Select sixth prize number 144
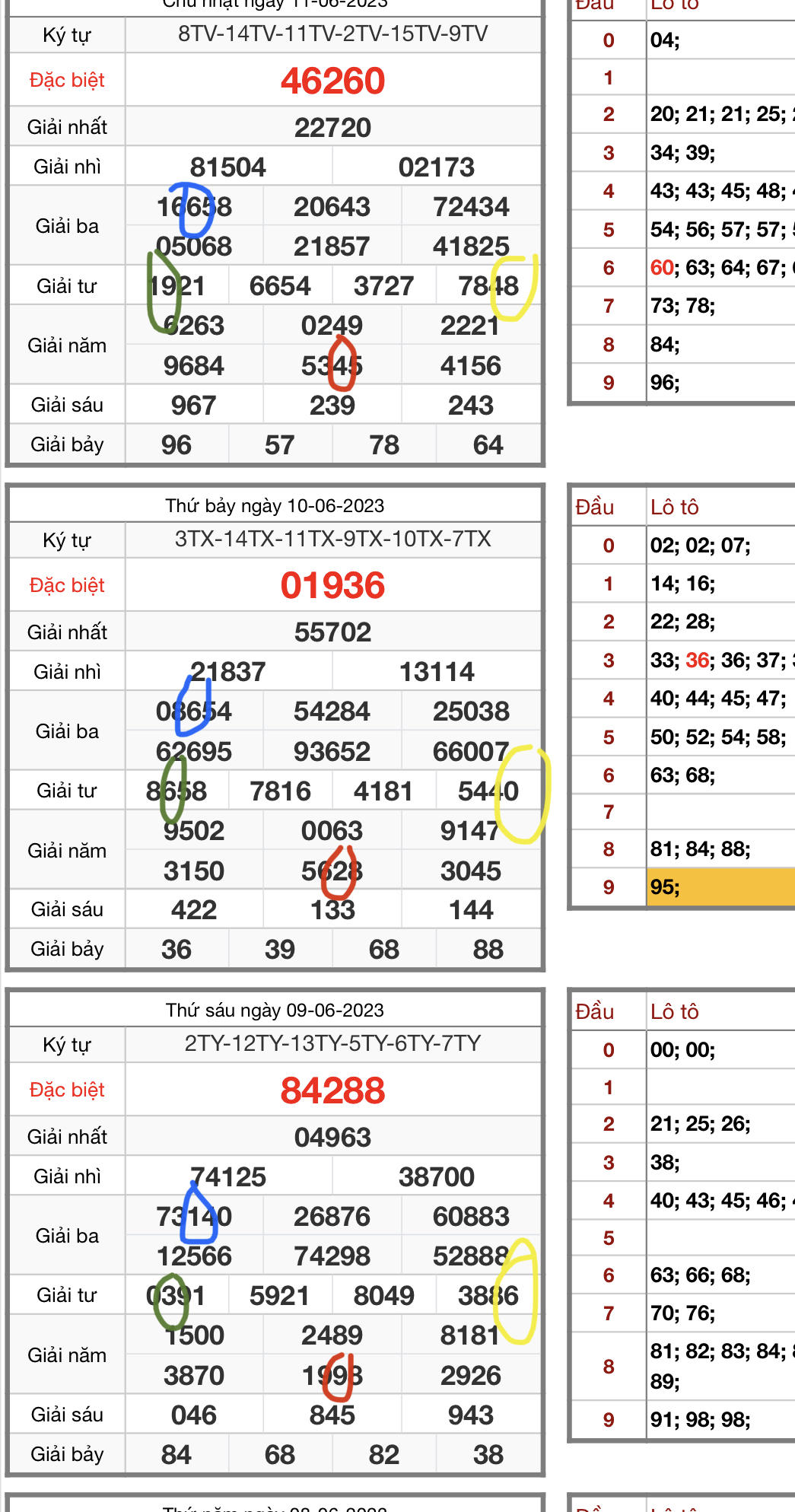795x1512 pixels. (x=471, y=909)
